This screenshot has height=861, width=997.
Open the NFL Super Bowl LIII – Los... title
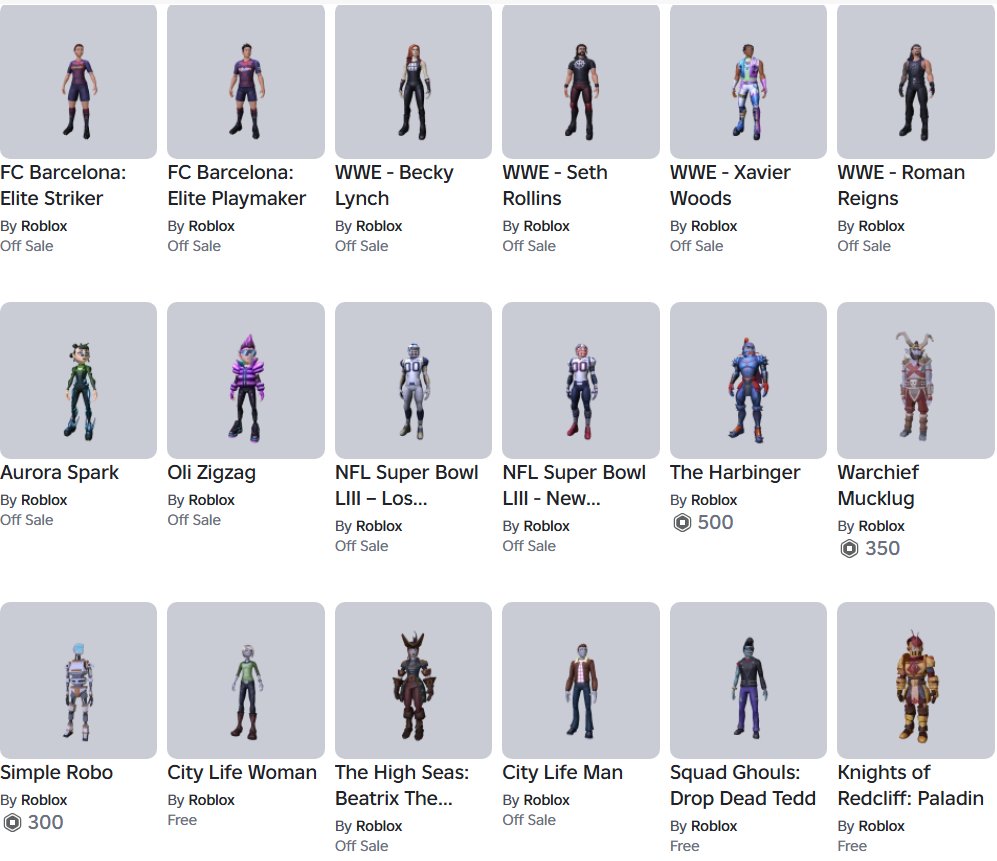click(406, 485)
